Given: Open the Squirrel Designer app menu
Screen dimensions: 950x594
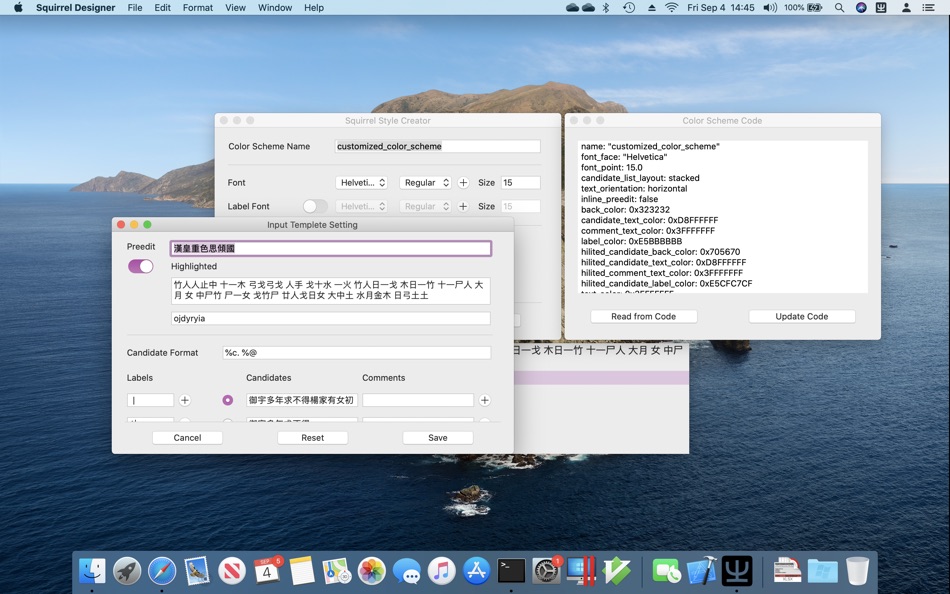Looking at the screenshot, I should coord(75,7).
